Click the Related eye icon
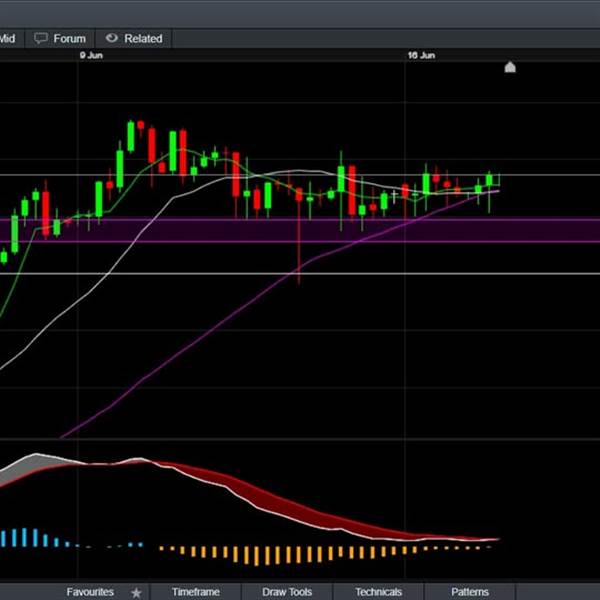Image resolution: width=600 pixels, height=600 pixels. point(111,38)
